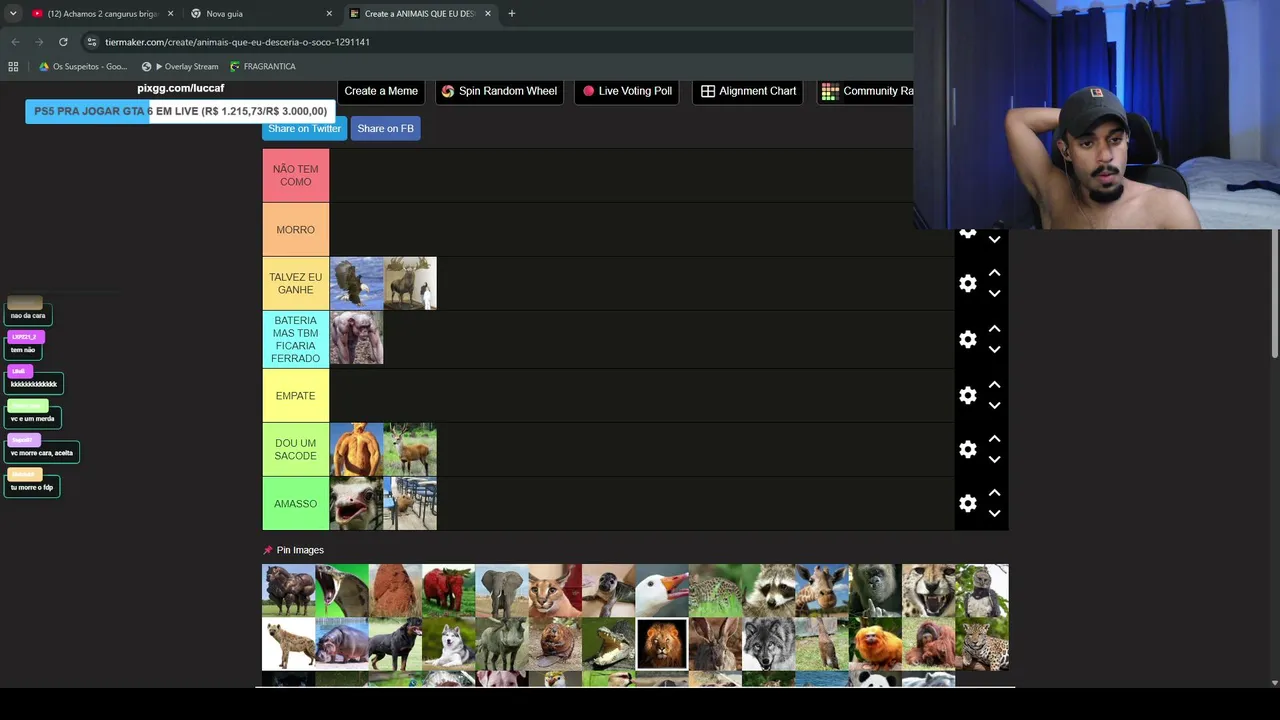Share tier list on FB

click(x=385, y=128)
